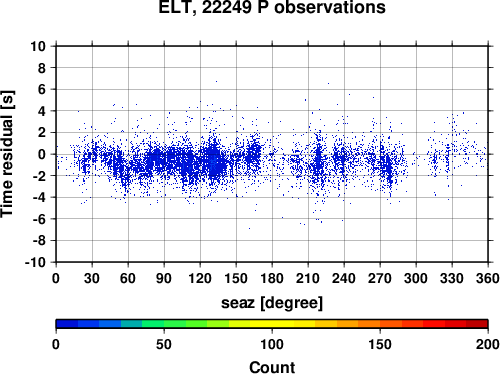Click the x-axis tick label 180
The height and width of the screenshot is (374, 500).
pos(272,278)
